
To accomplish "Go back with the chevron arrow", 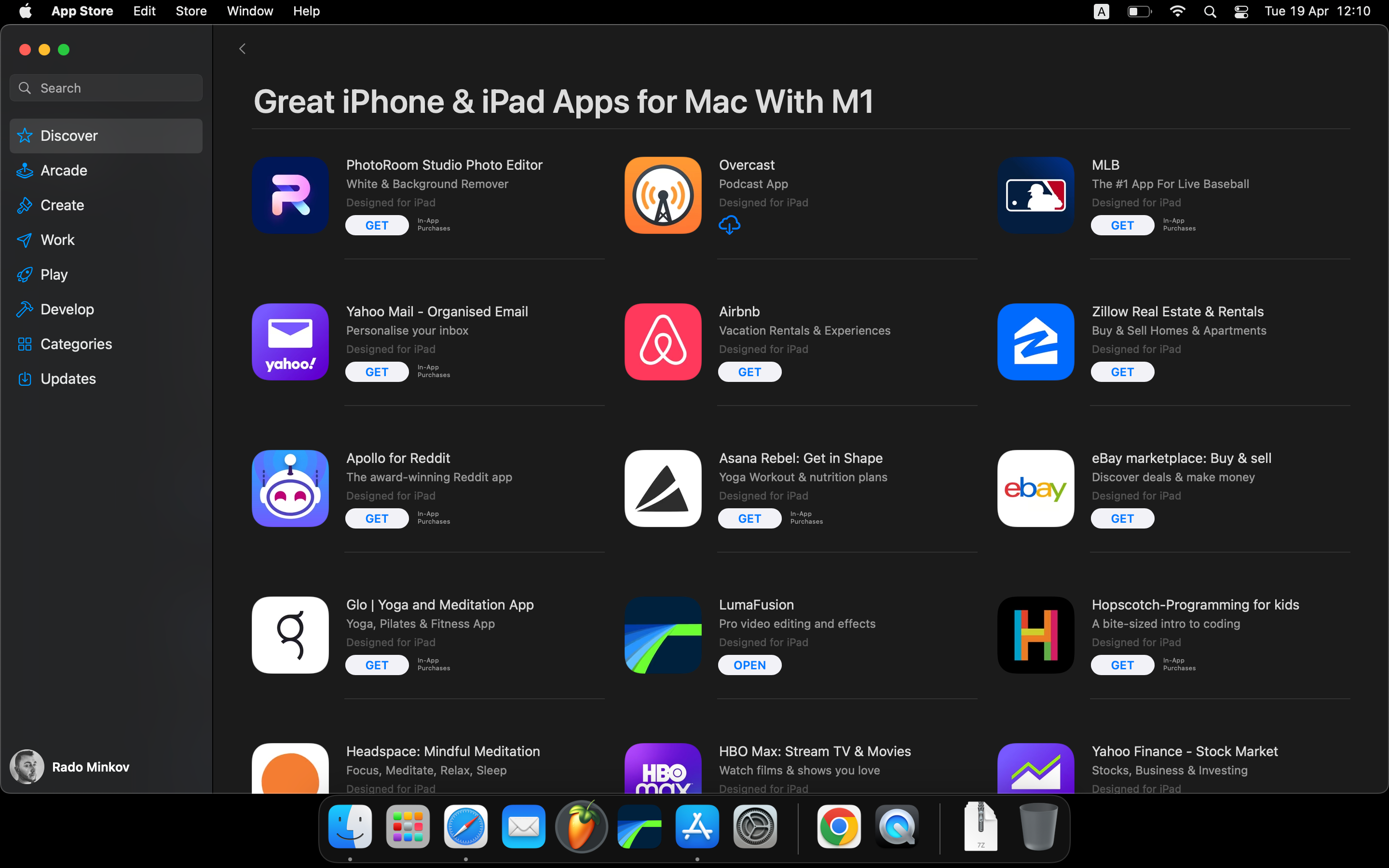I will pyautogui.click(x=242, y=49).
